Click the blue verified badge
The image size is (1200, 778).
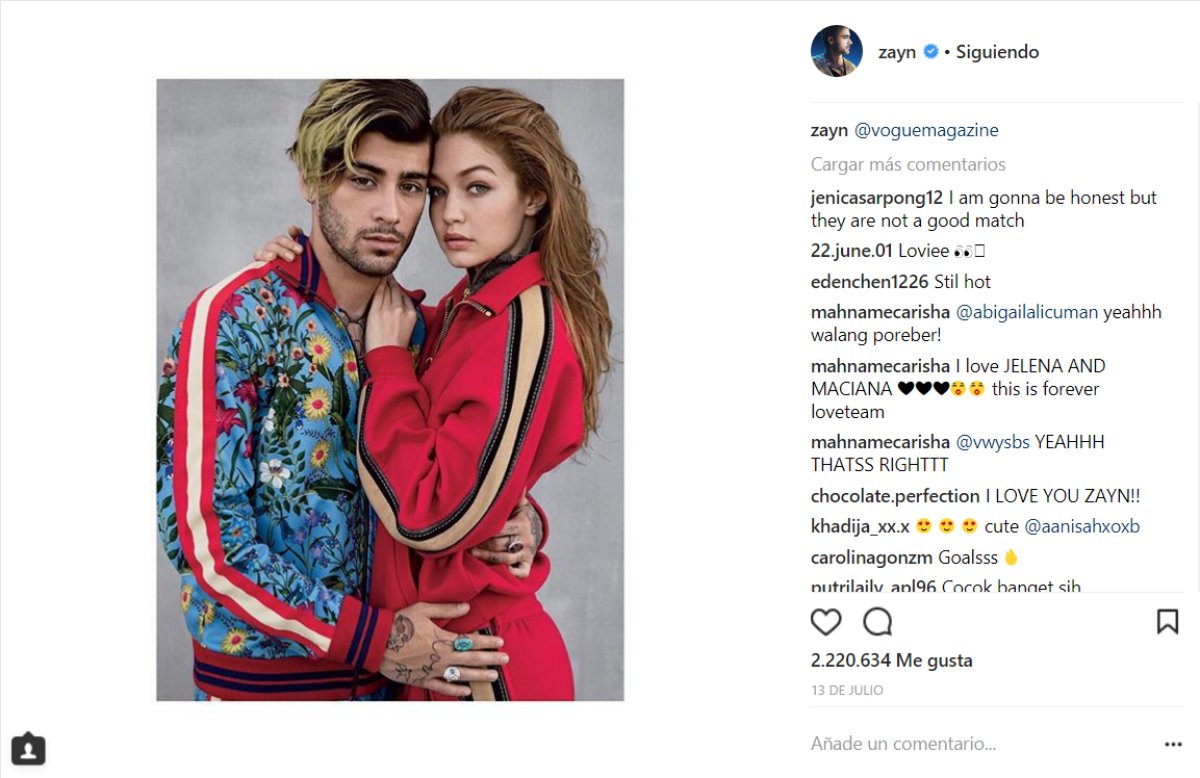(x=930, y=52)
